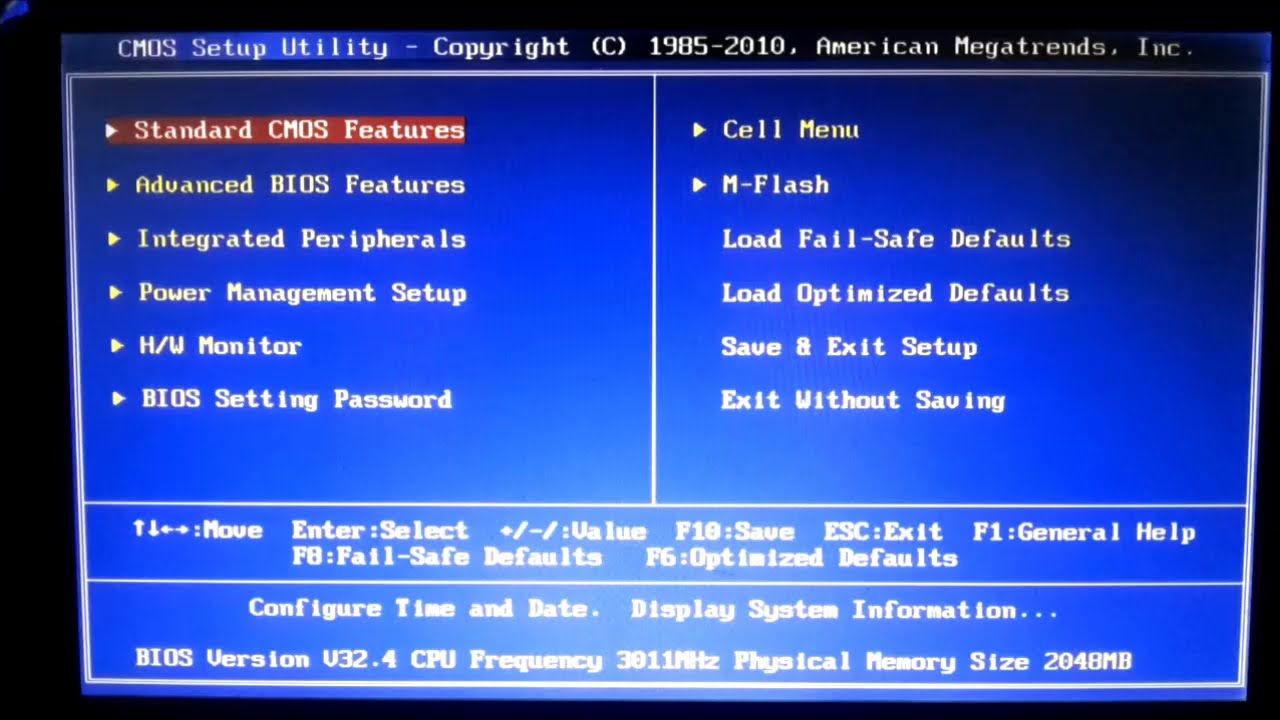Click the "ESC:Exit" key hint
Image resolution: width=1280 pixels, height=720 pixels.
pos(883,532)
